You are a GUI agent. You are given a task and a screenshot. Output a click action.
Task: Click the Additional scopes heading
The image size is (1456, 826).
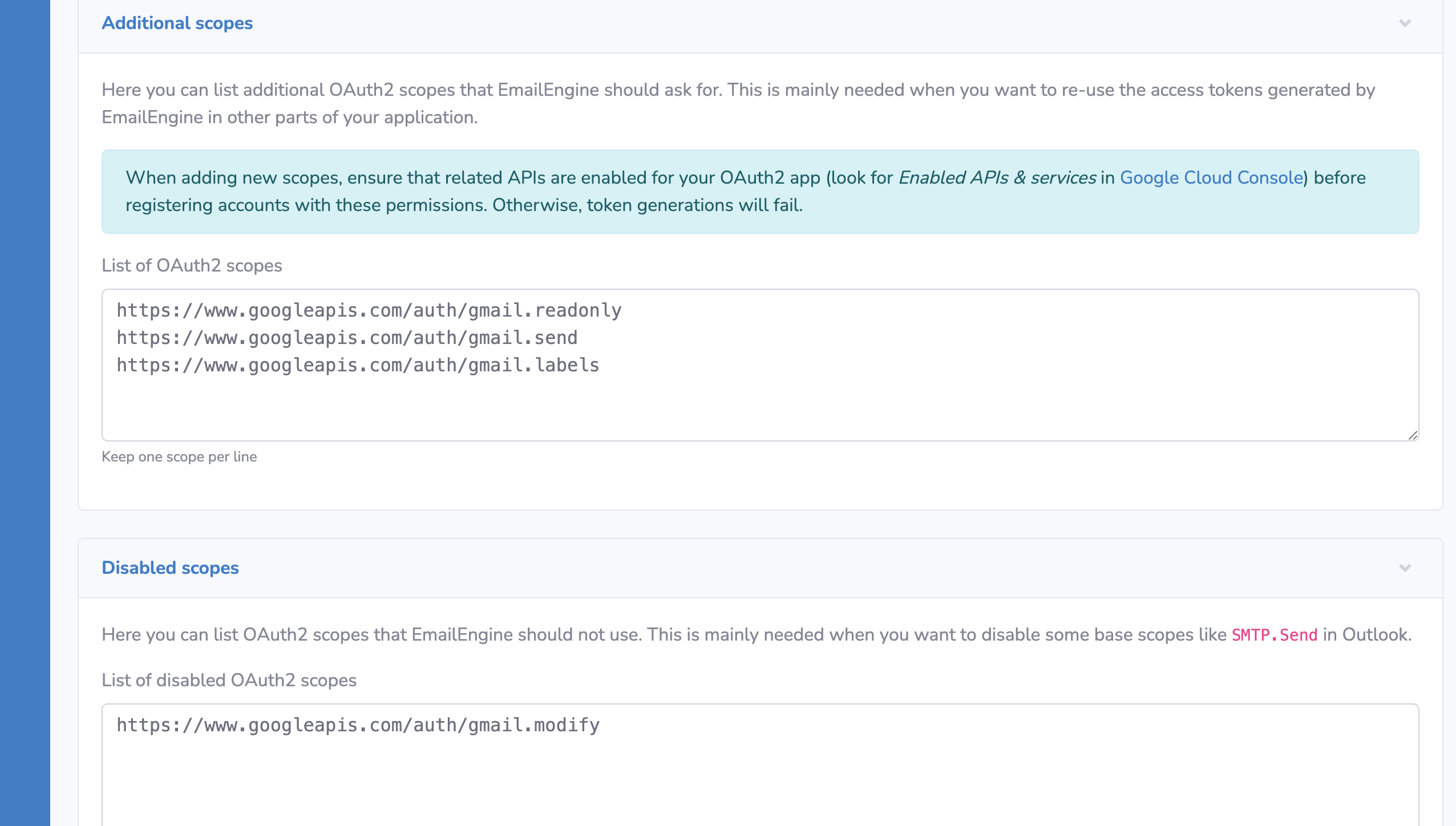pyautogui.click(x=176, y=23)
